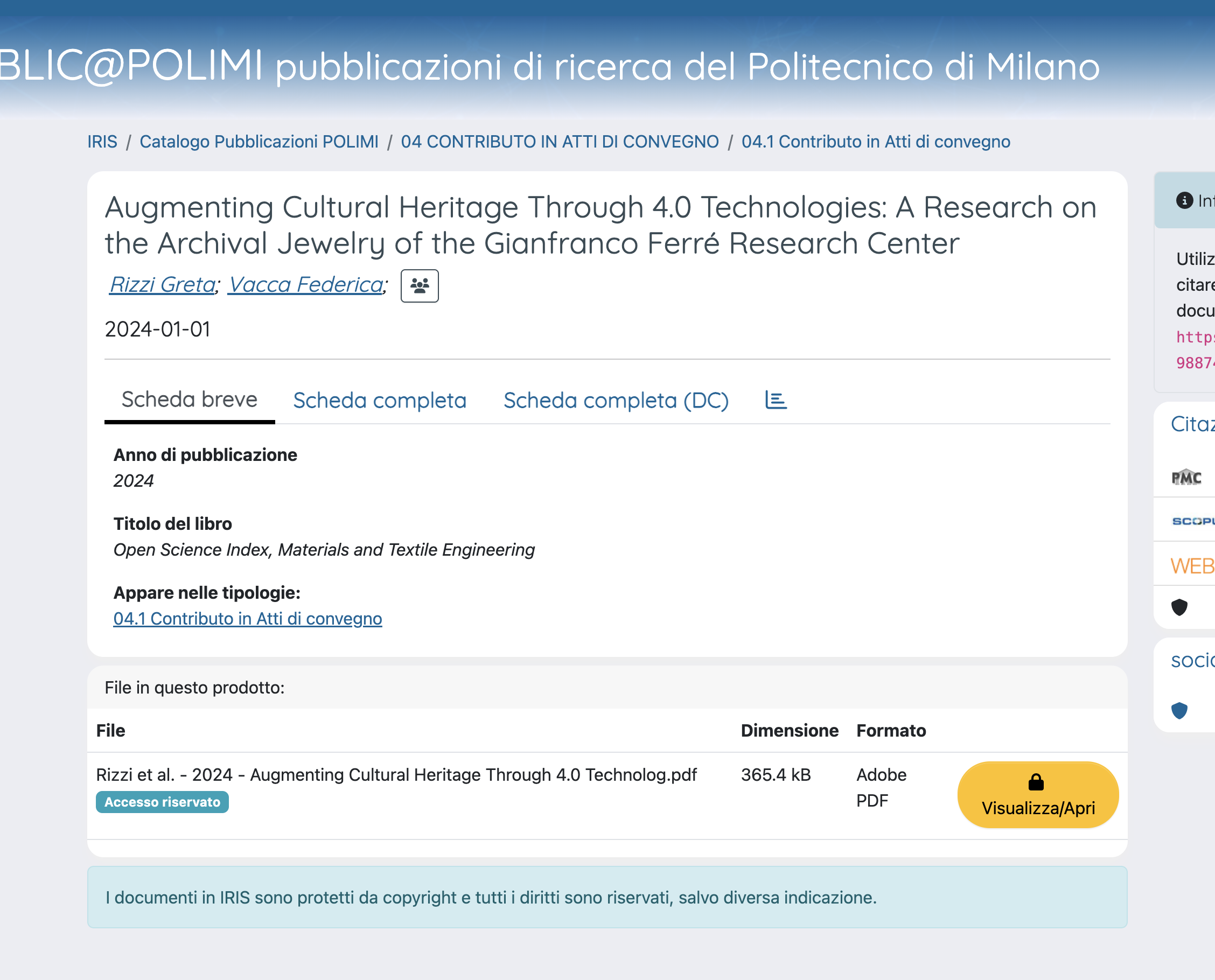Image resolution: width=1215 pixels, height=980 pixels.
Task: Open author Rizzi Greta's profile
Action: coord(162,284)
